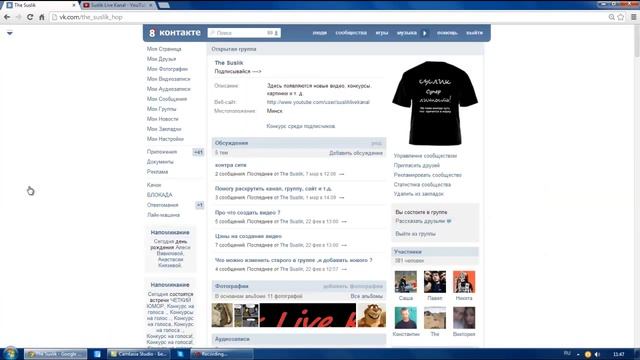Image resolution: width=640 pixels, height=360 pixels.
Task: Open Статистика сообщества
Action: click(x=422, y=184)
